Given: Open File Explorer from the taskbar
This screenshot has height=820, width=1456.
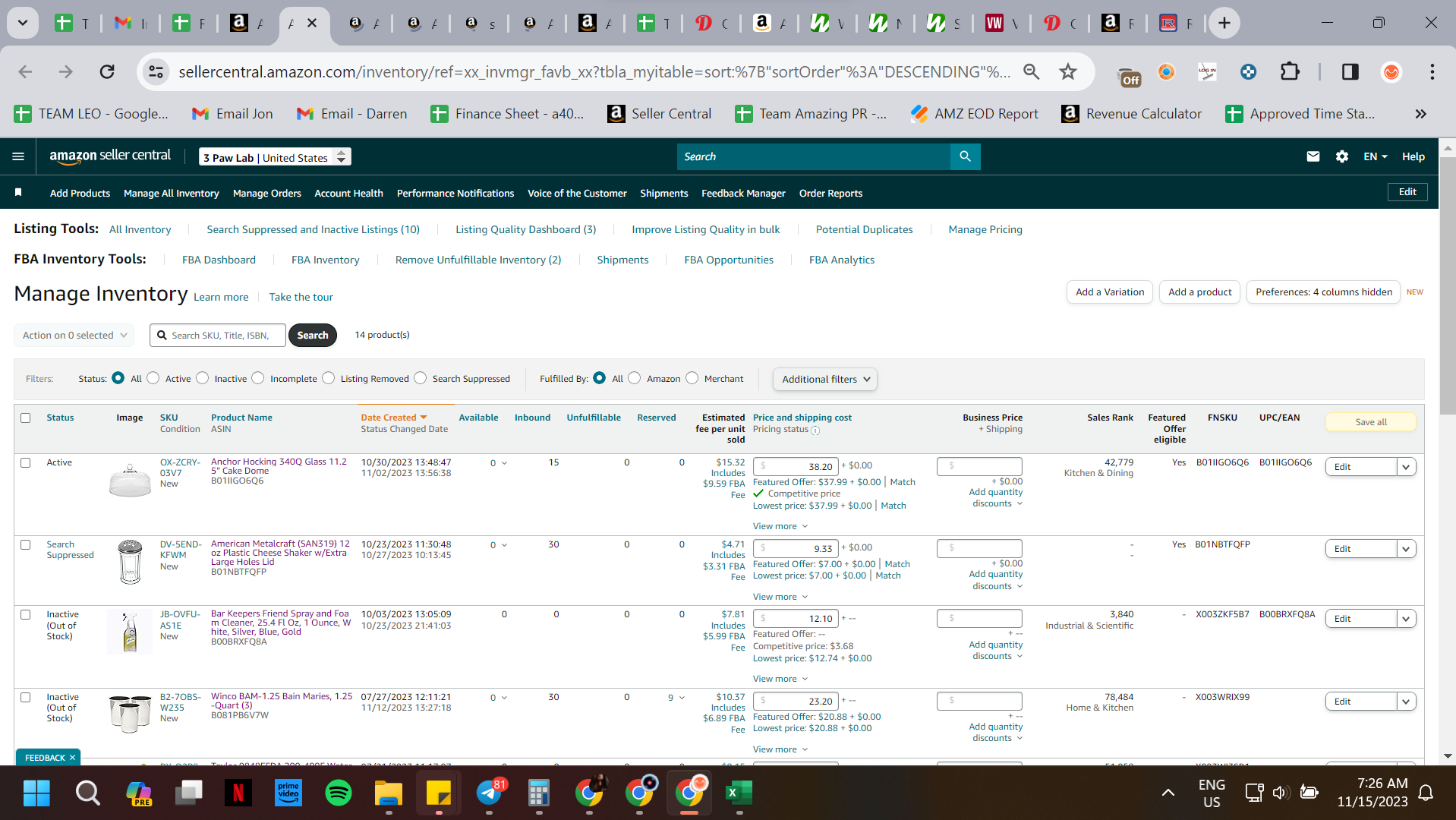Looking at the screenshot, I should pyautogui.click(x=389, y=793).
